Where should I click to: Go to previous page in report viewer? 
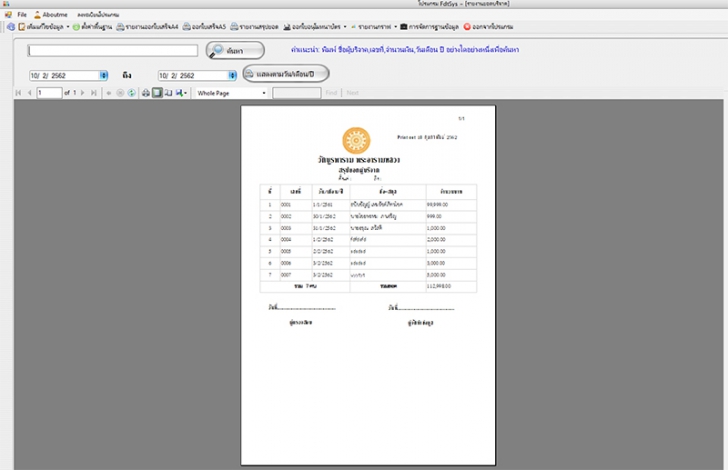[29, 93]
